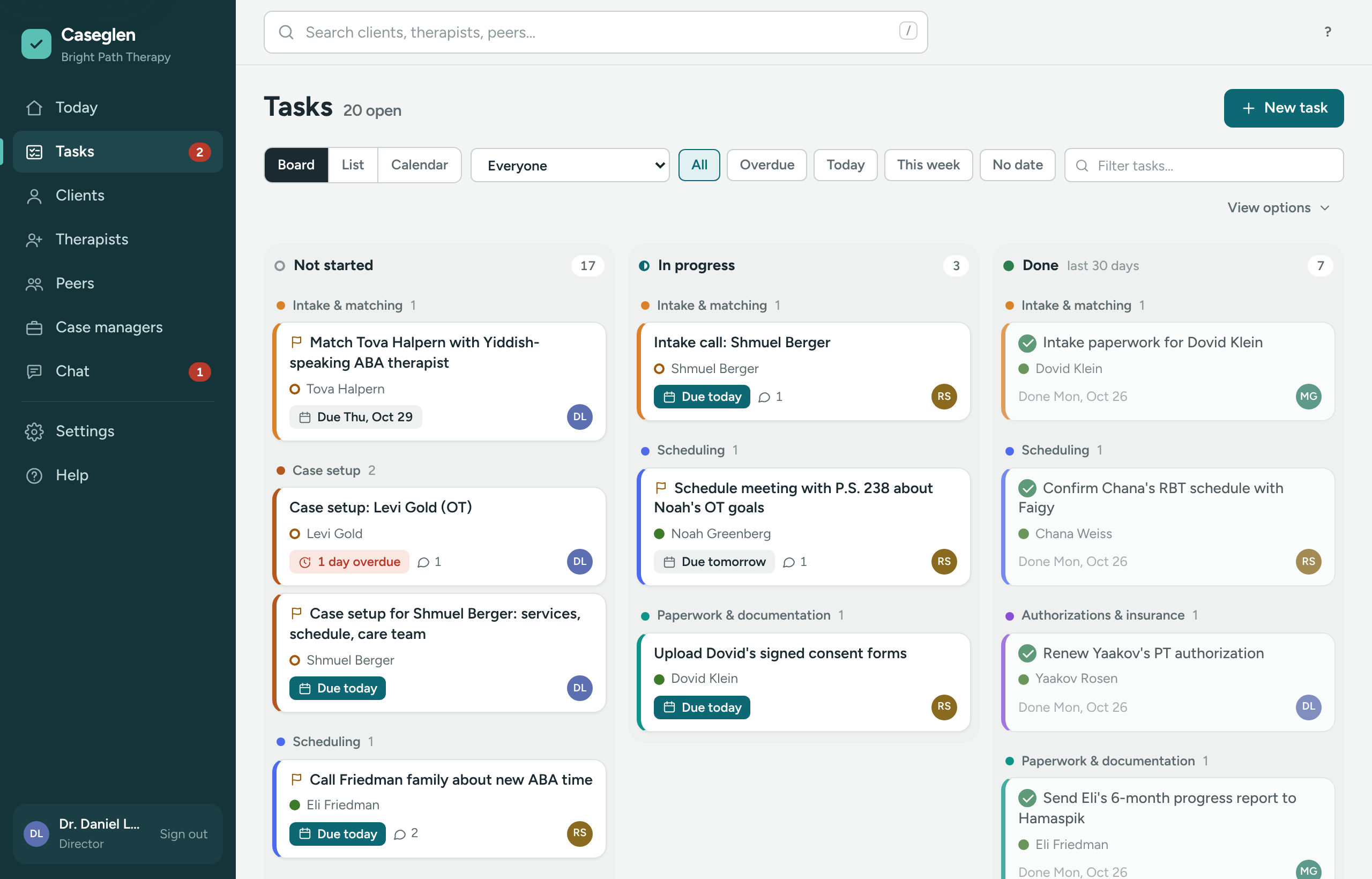Image resolution: width=1372 pixels, height=879 pixels.
Task: Uncheck Send Eli's 6-month progress report task
Action: coord(1027,798)
